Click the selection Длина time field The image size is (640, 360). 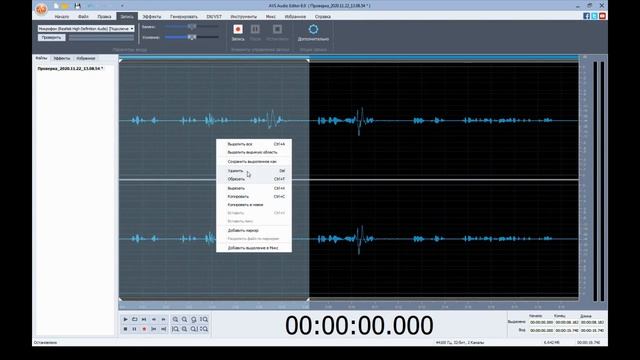coord(592,322)
